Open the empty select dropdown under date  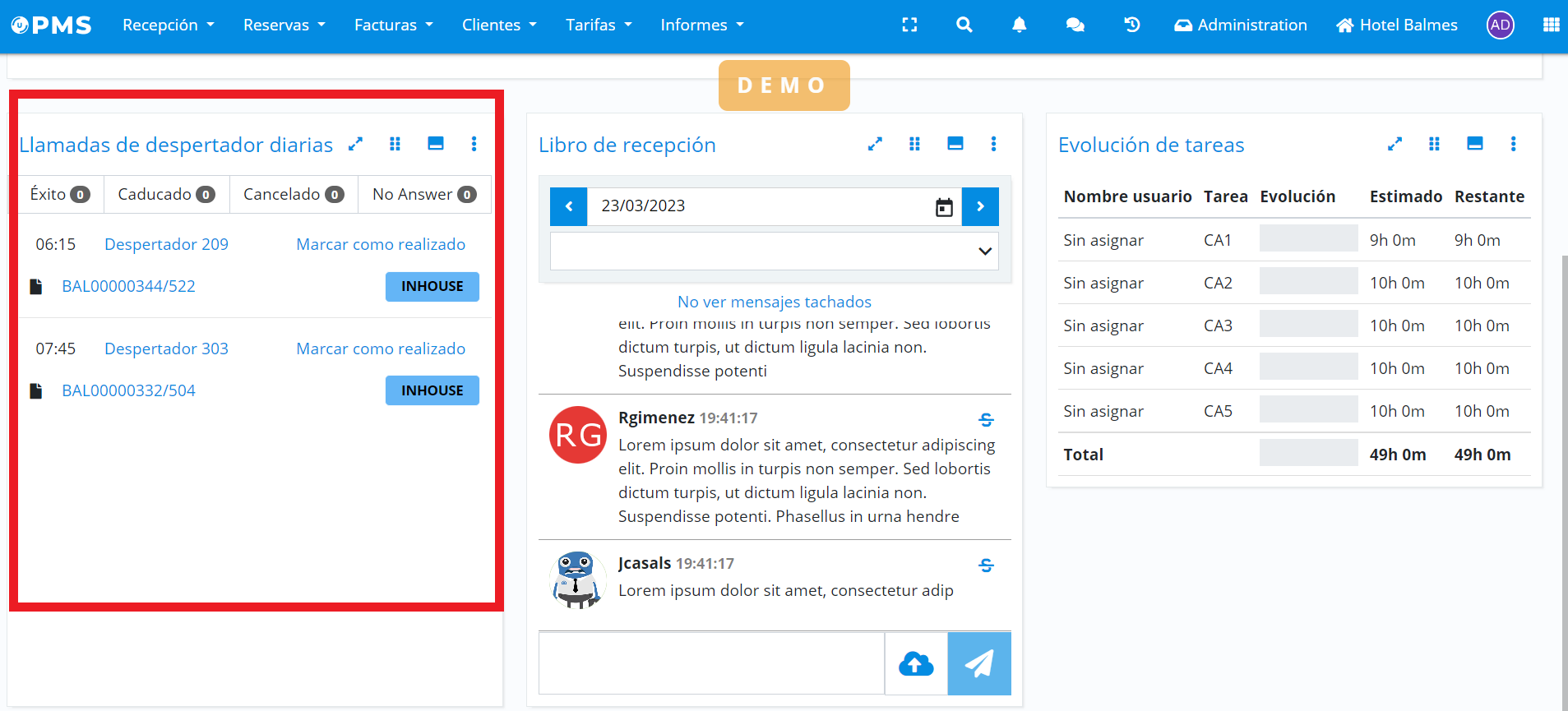click(774, 251)
